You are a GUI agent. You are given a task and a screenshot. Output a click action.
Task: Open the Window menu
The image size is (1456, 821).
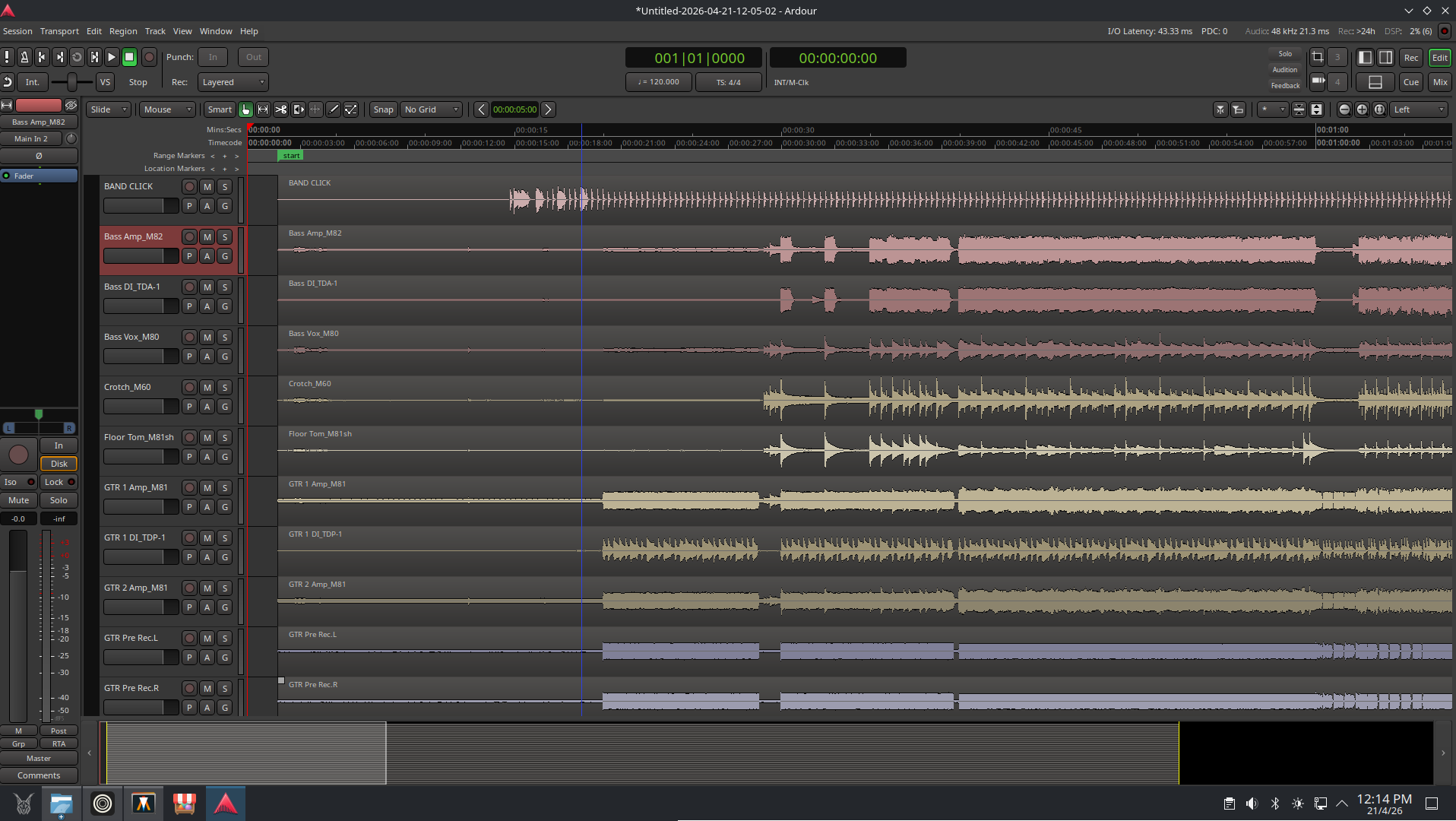point(216,31)
